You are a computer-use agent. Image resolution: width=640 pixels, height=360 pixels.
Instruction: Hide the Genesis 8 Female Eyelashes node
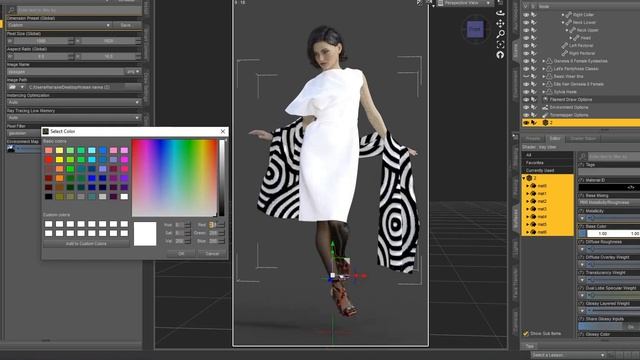click(526, 61)
